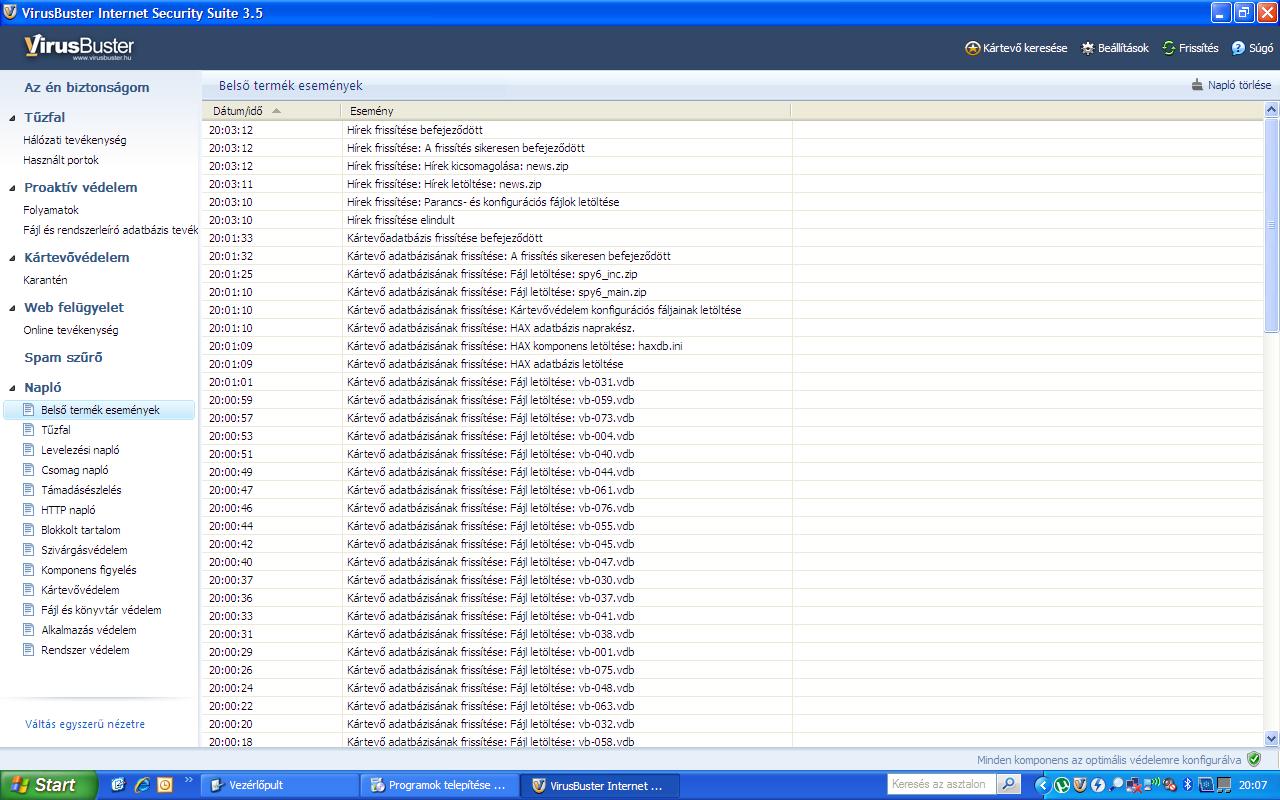Collapse the Napló section triangle
The image size is (1280, 800).
coord(12,388)
